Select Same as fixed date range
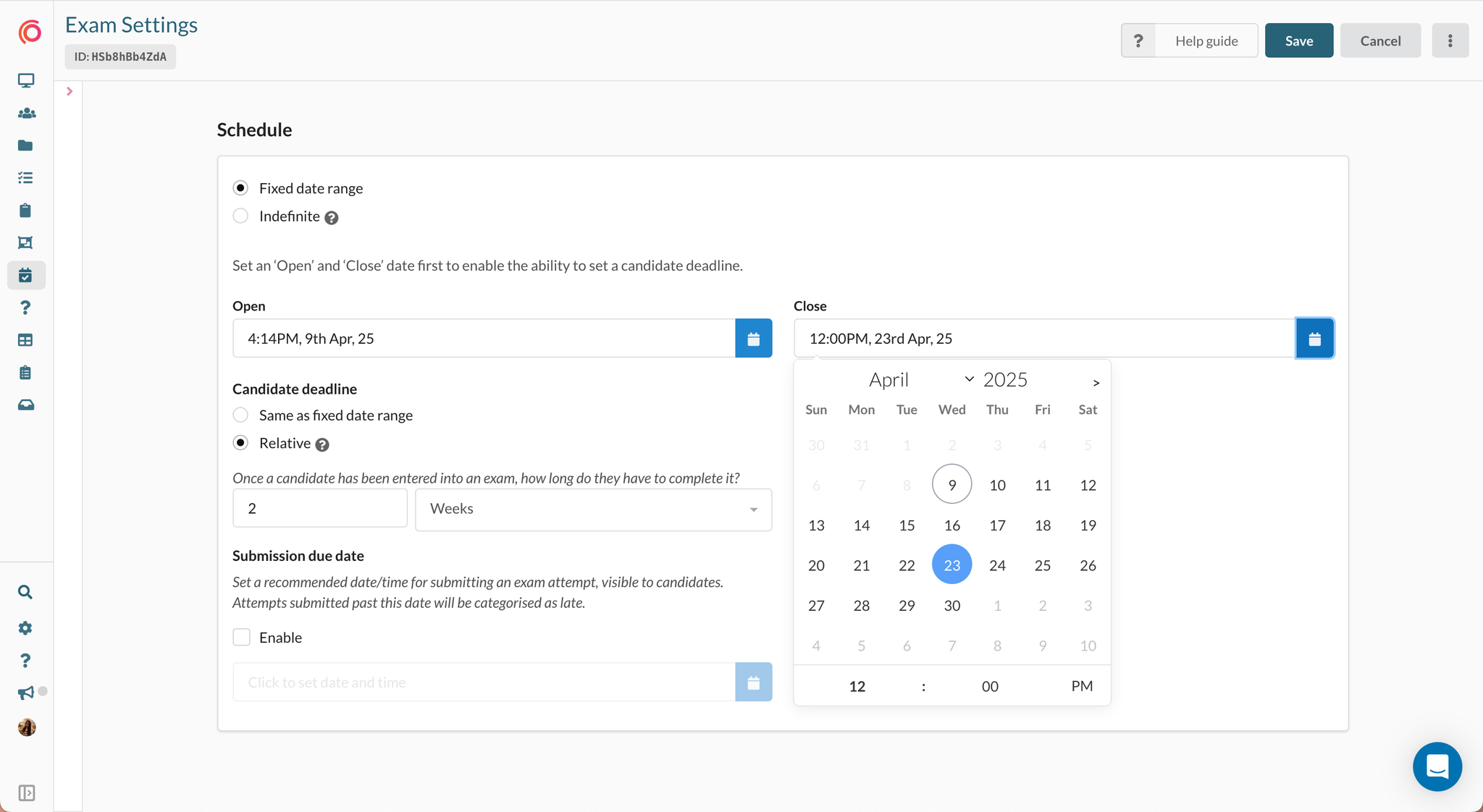The height and width of the screenshot is (812, 1483). coord(241,415)
